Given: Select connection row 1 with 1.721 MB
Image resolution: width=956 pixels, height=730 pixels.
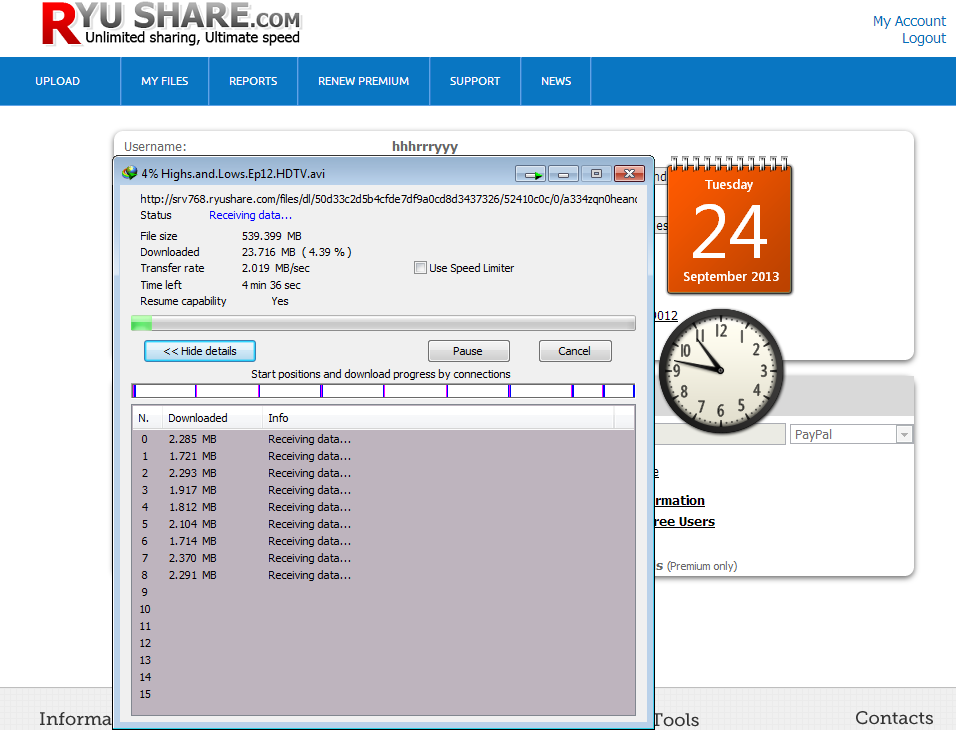Looking at the screenshot, I should click(x=383, y=456).
